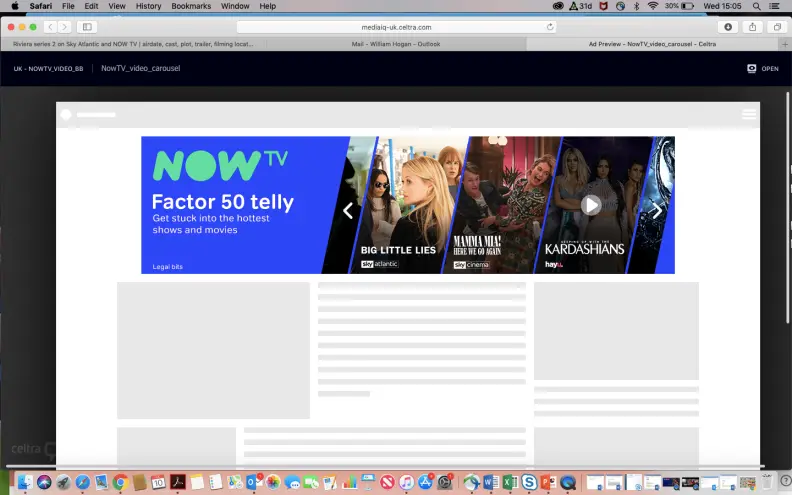The height and width of the screenshot is (495, 792).
Task: Open Spotlight search in the menu bar
Action: coord(756,6)
